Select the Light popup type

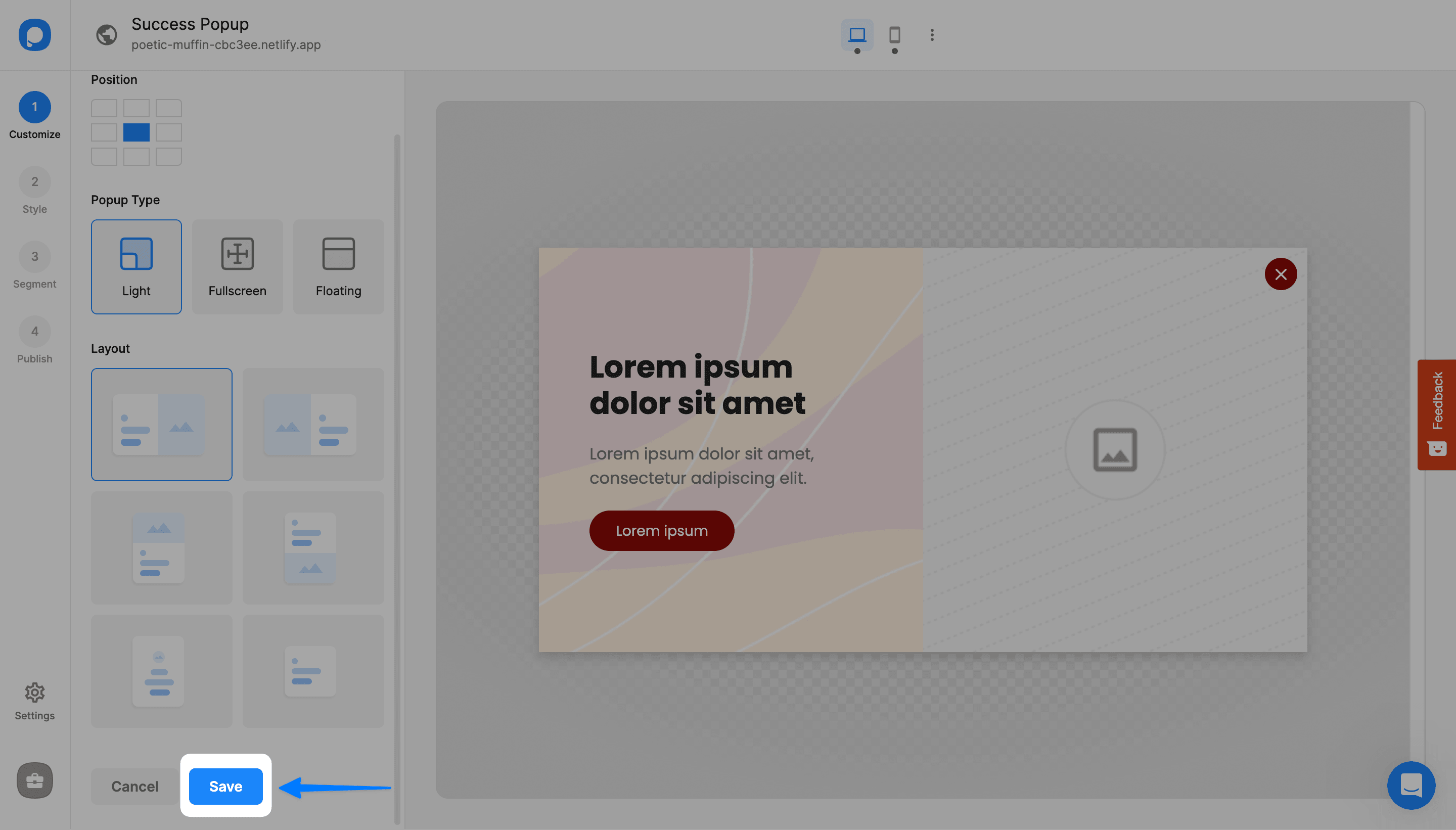coord(136,266)
